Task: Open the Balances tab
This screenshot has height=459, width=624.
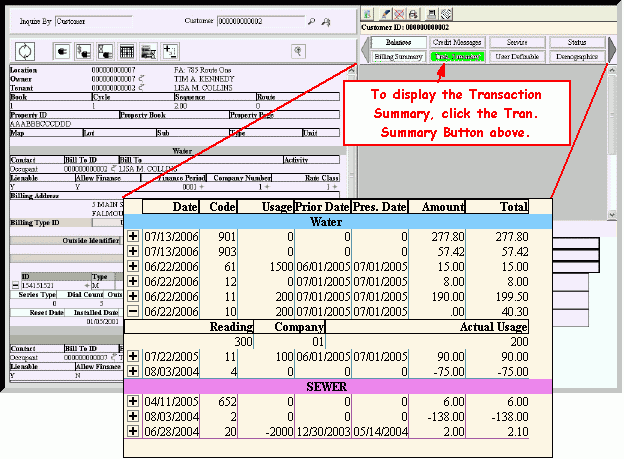Action: pyautogui.click(x=398, y=42)
